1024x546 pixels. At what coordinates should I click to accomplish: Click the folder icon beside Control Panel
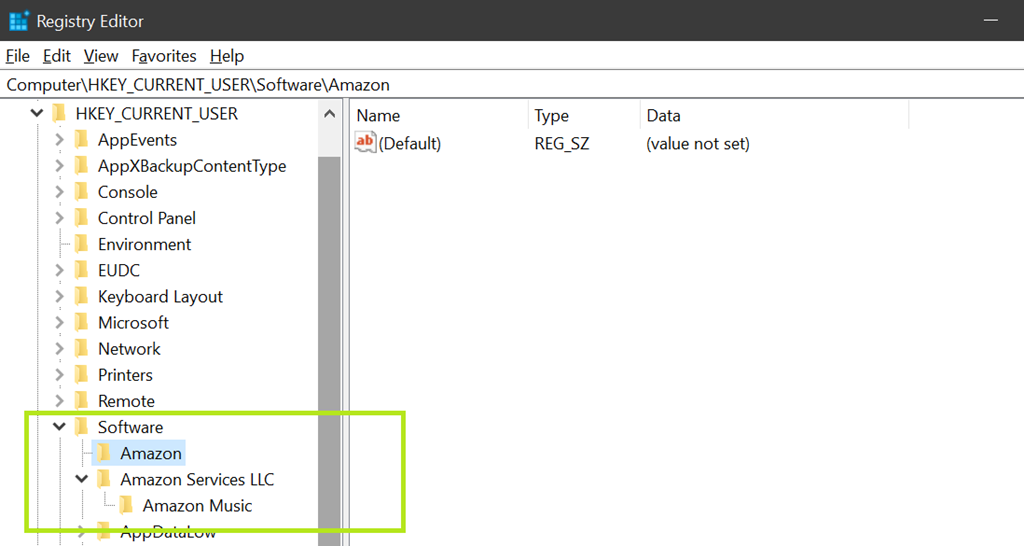point(82,218)
